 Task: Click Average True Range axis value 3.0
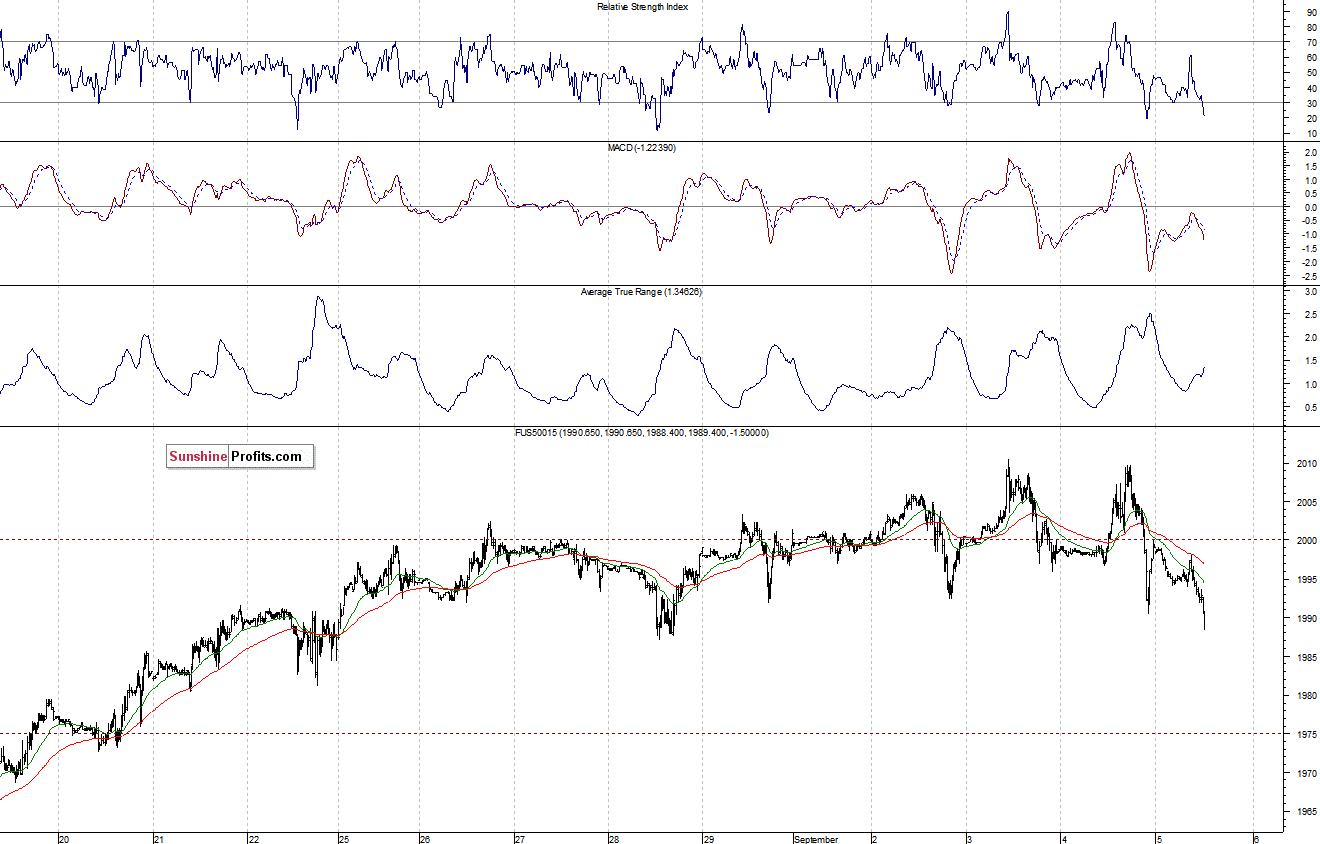tap(1310, 292)
